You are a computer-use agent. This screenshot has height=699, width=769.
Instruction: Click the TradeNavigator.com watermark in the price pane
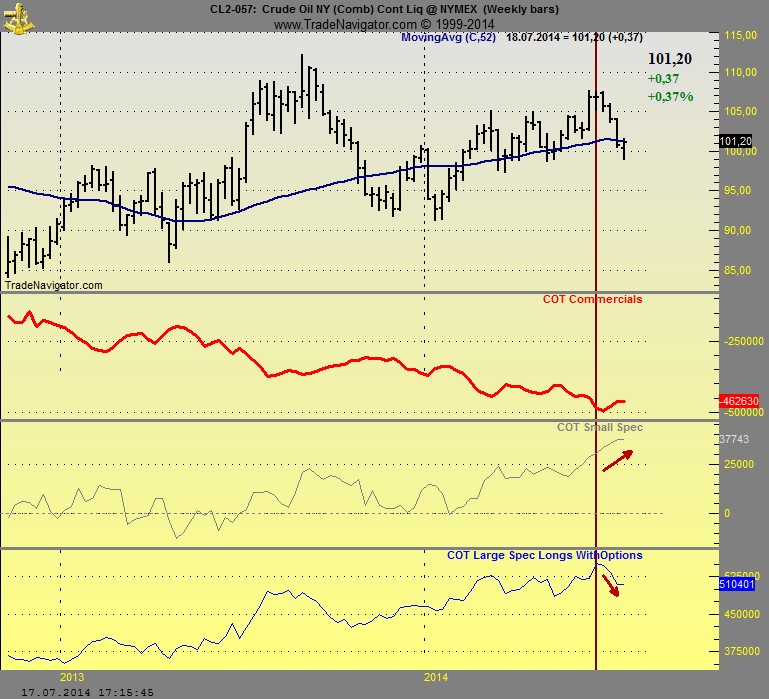point(54,285)
